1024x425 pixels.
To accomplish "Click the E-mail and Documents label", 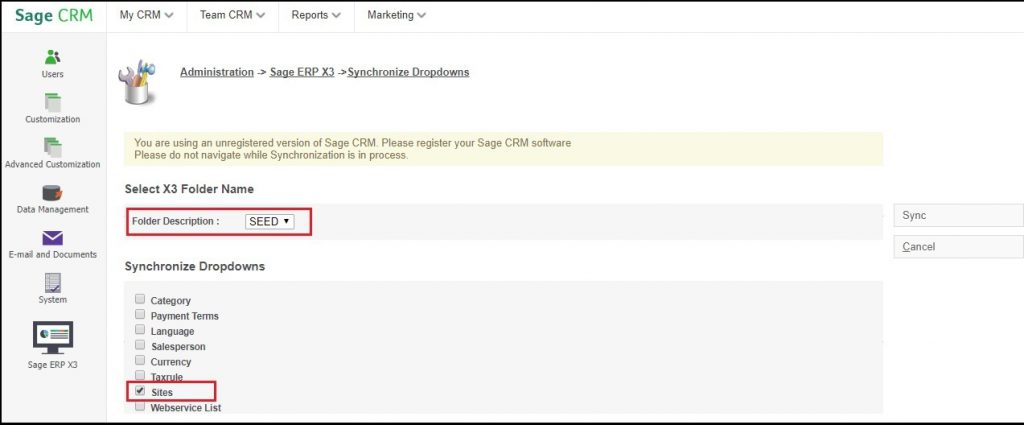I will coord(52,255).
